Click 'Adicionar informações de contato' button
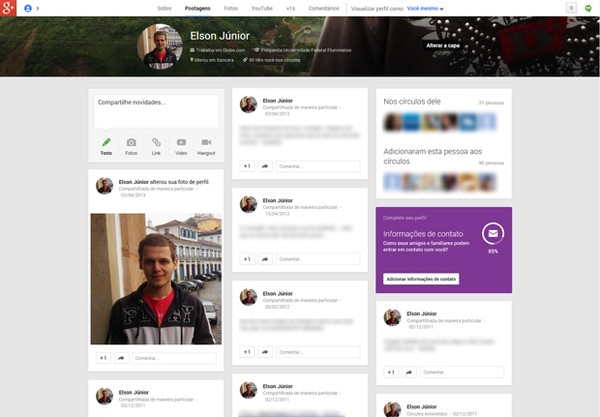 421,279
